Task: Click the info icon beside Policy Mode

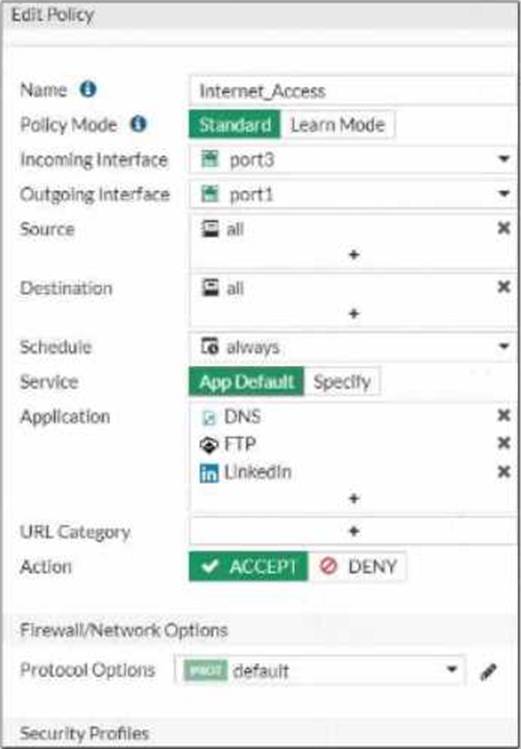Action: pyautogui.click(x=138, y=124)
